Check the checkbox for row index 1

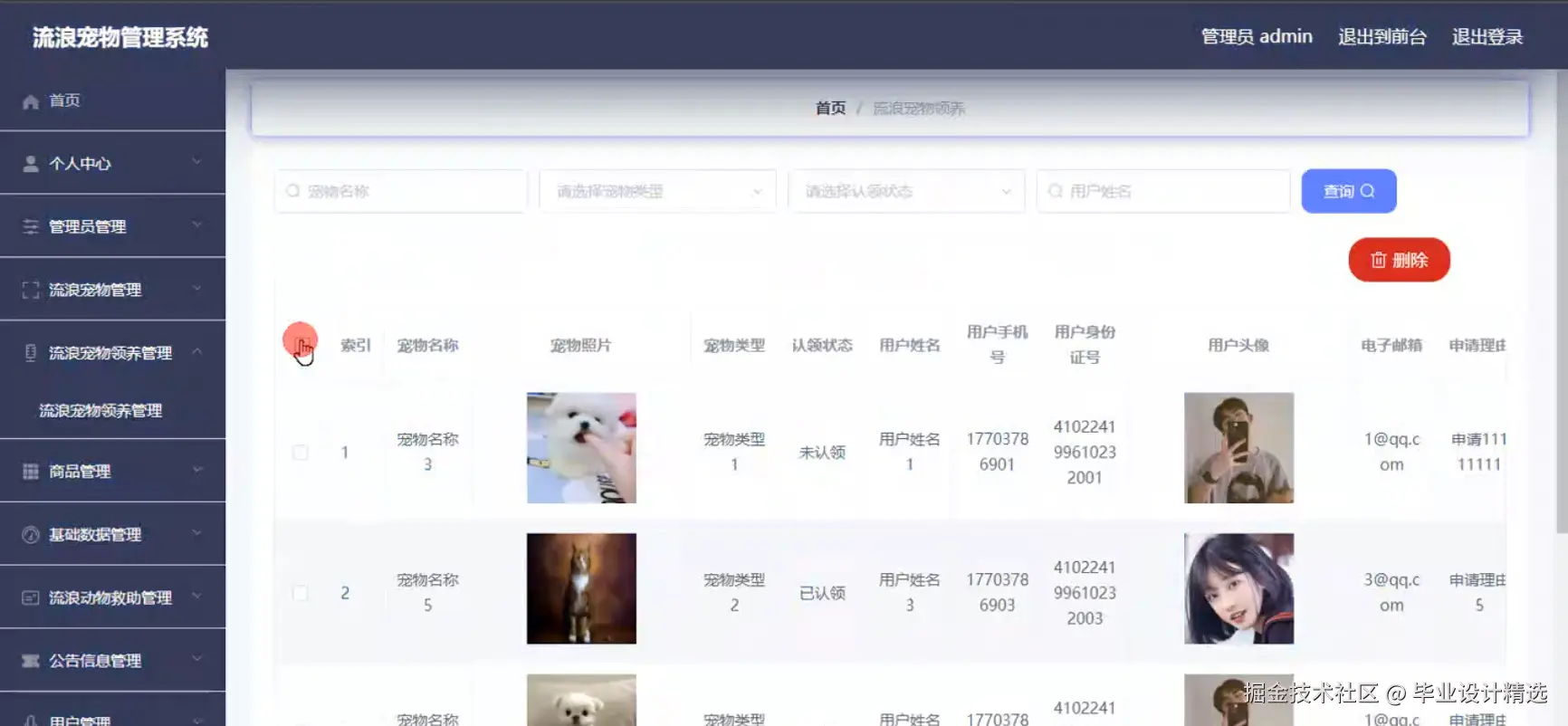coord(301,452)
